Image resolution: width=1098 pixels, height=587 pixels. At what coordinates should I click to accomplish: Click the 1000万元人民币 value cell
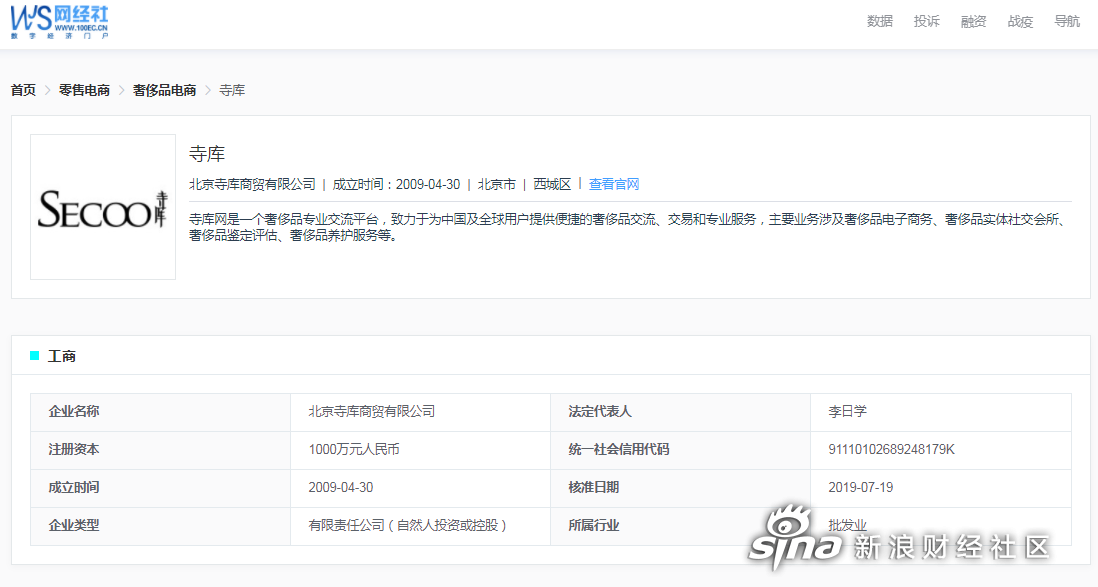[x=420, y=450]
